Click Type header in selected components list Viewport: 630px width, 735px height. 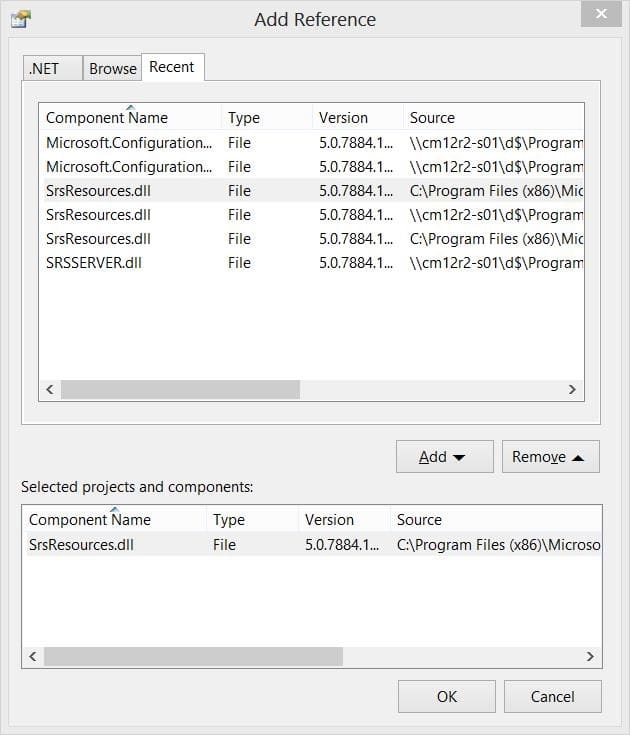click(x=252, y=520)
